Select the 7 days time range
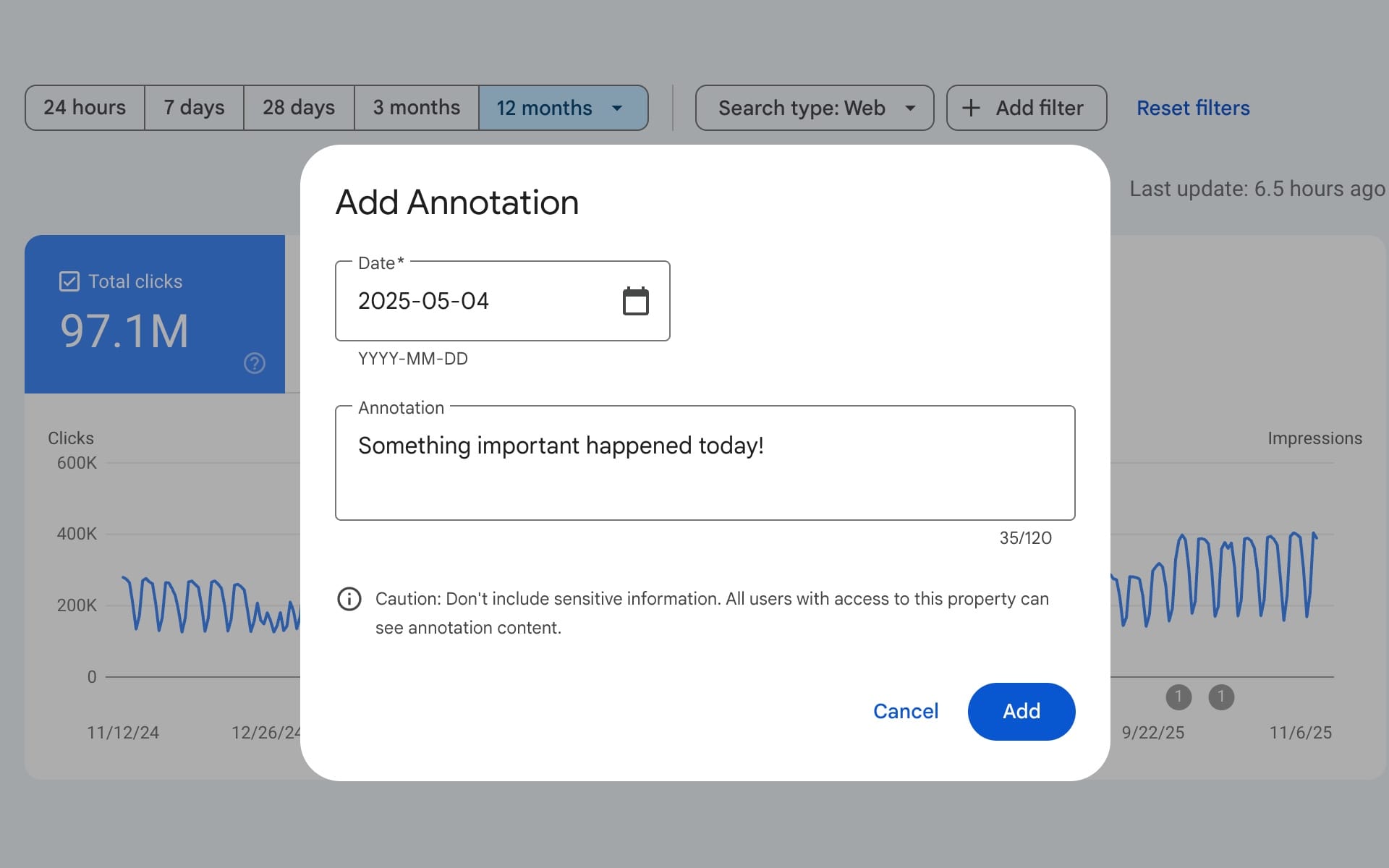 [193, 107]
